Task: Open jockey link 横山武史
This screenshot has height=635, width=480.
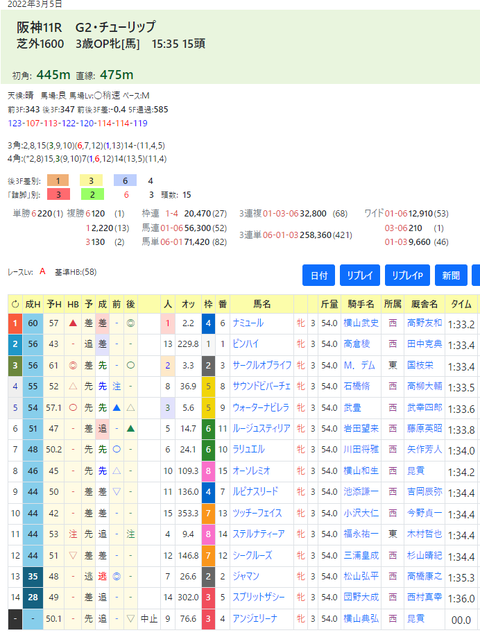Action: click(x=361, y=323)
